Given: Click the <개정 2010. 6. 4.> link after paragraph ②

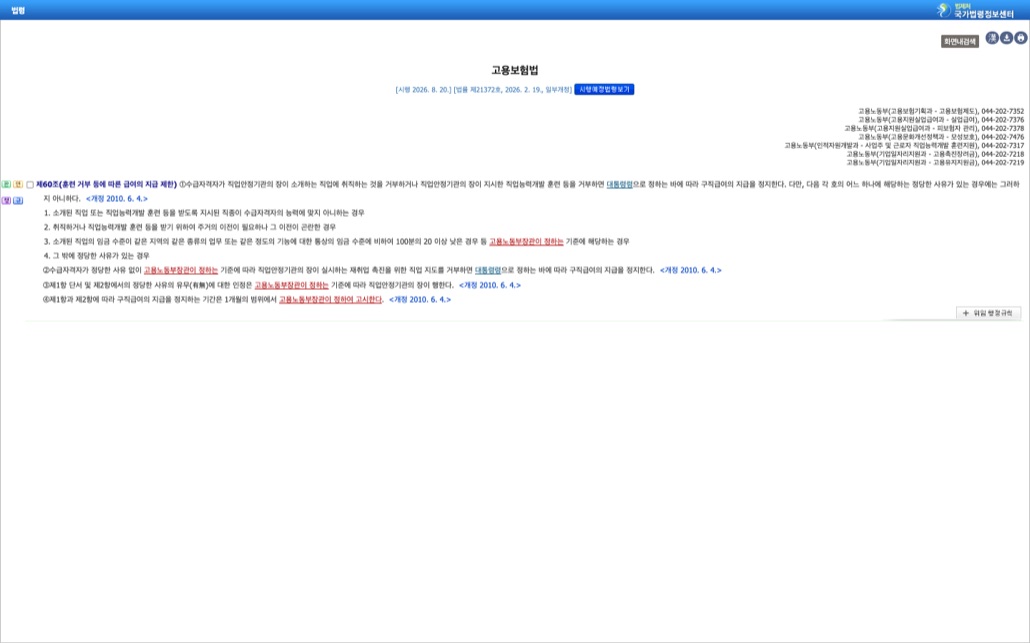Looking at the screenshot, I should click(690, 270).
